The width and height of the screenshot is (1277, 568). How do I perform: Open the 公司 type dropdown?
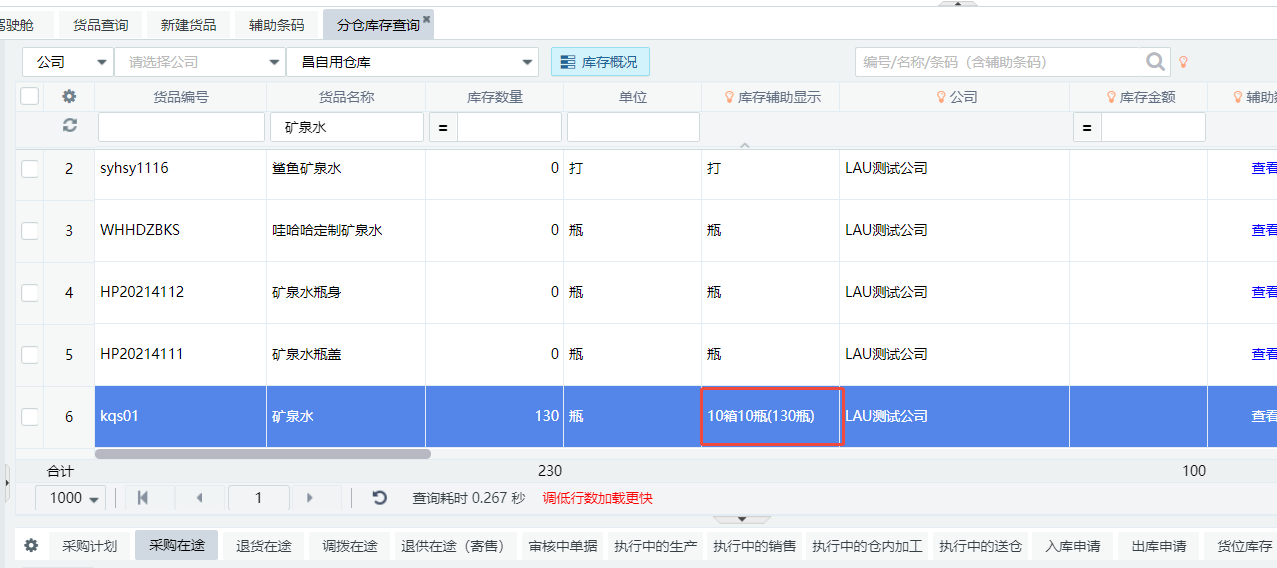tap(68, 62)
